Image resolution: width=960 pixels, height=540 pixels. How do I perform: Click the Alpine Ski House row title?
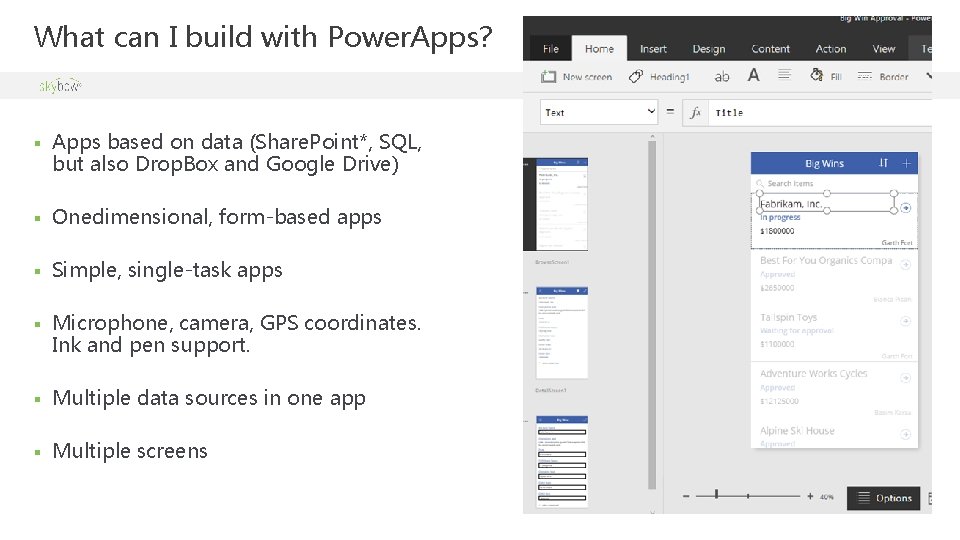point(797,430)
